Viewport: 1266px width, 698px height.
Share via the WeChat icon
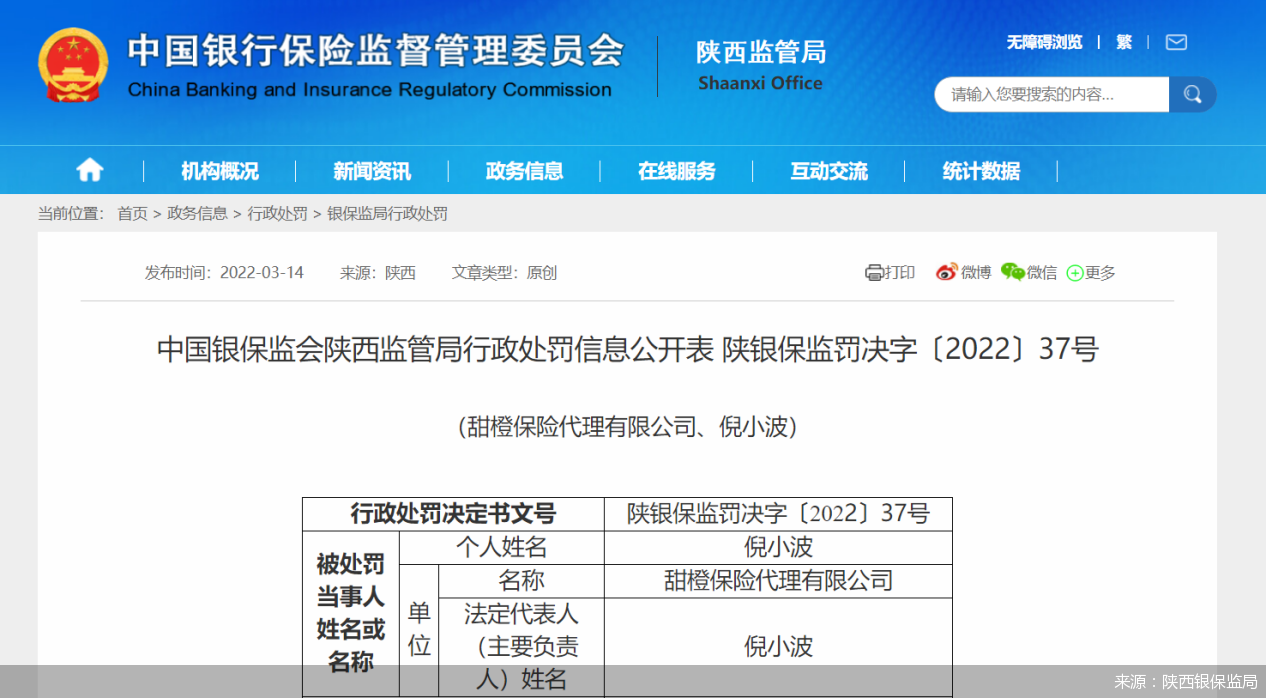[x=1012, y=272]
